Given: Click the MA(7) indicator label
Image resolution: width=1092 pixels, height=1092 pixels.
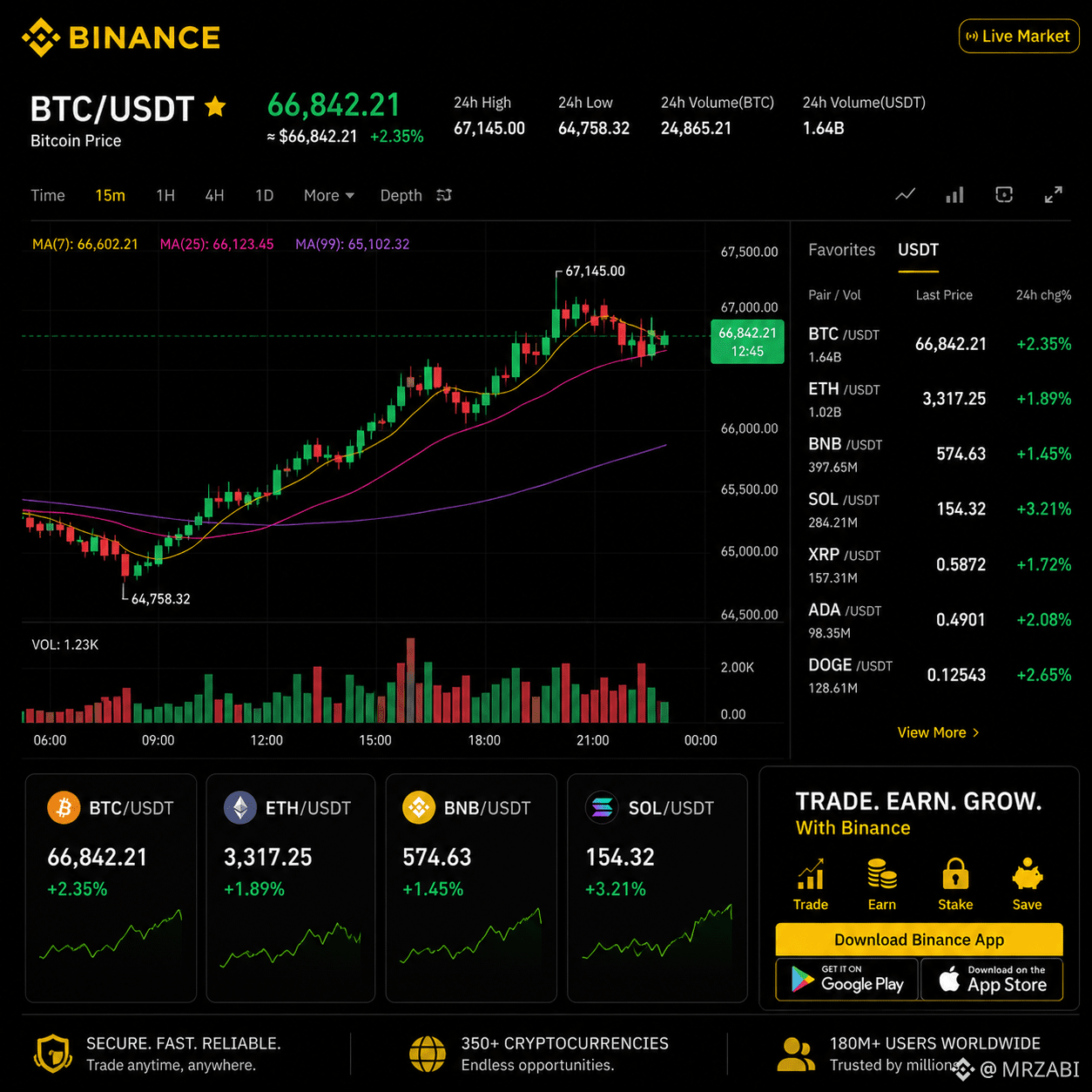Looking at the screenshot, I should tap(85, 245).
